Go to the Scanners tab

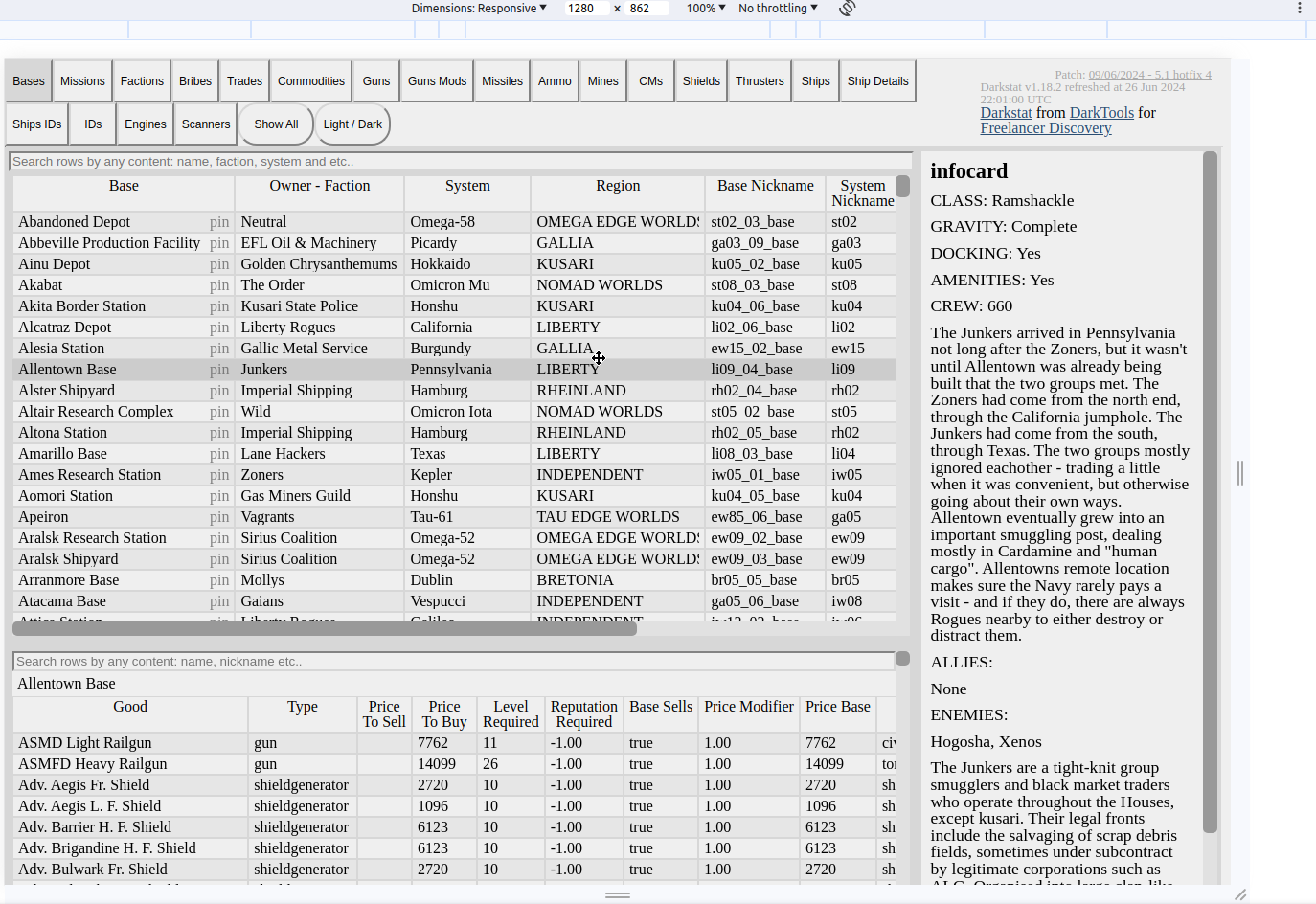point(206,124)
